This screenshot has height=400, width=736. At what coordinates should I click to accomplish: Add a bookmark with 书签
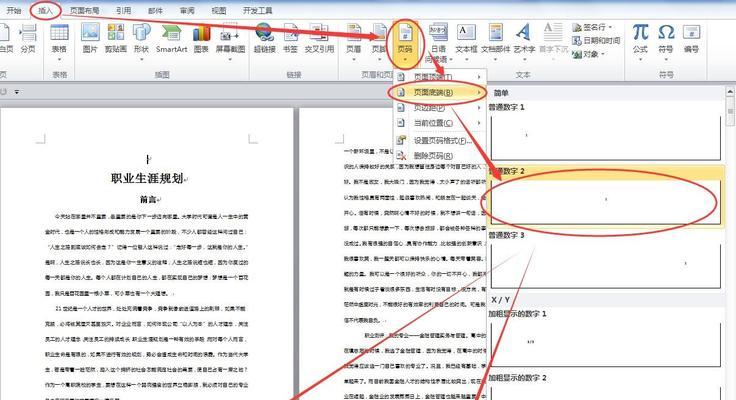tap(291, 39)
